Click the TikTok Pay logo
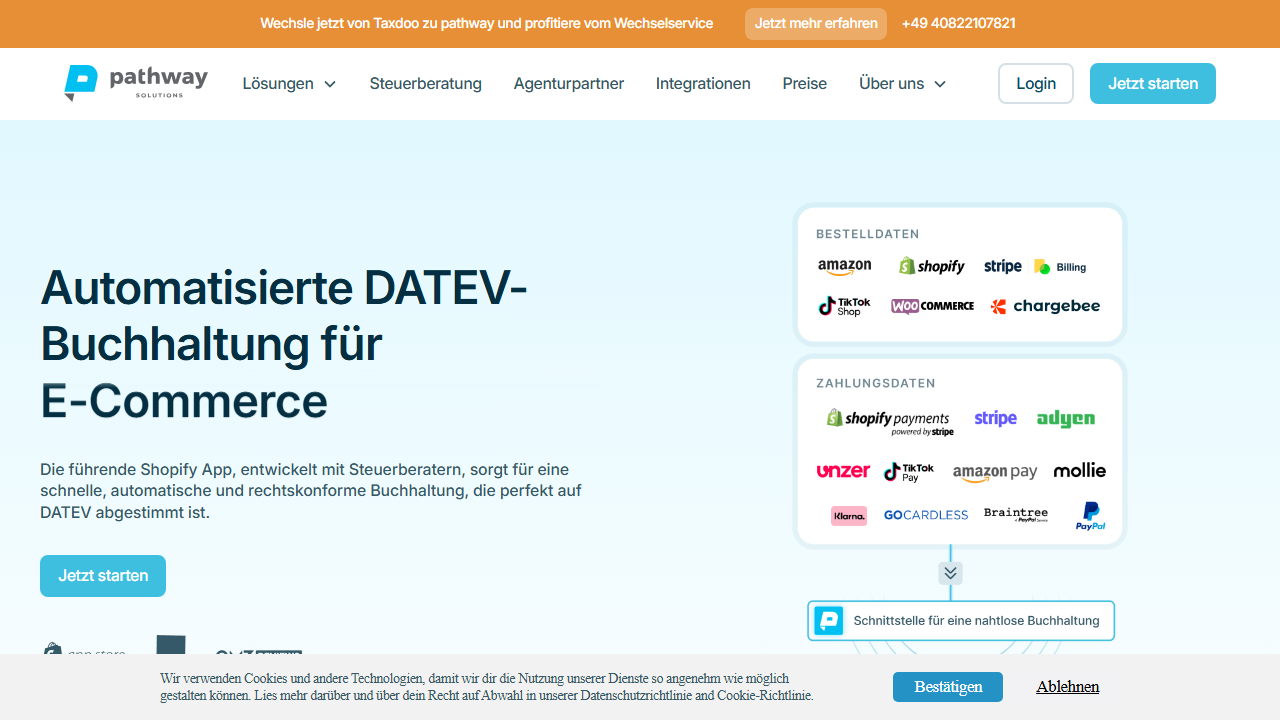The width and height of the screenshot is (1280, 720). click(909, 472)
